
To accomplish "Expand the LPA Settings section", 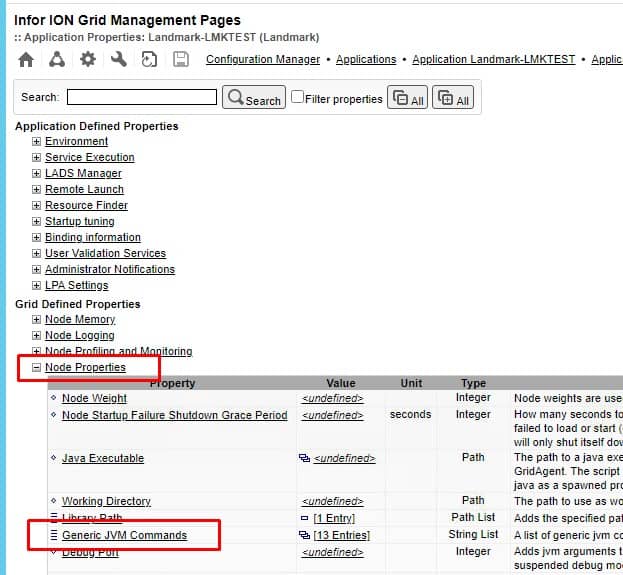I will [36, 285].
